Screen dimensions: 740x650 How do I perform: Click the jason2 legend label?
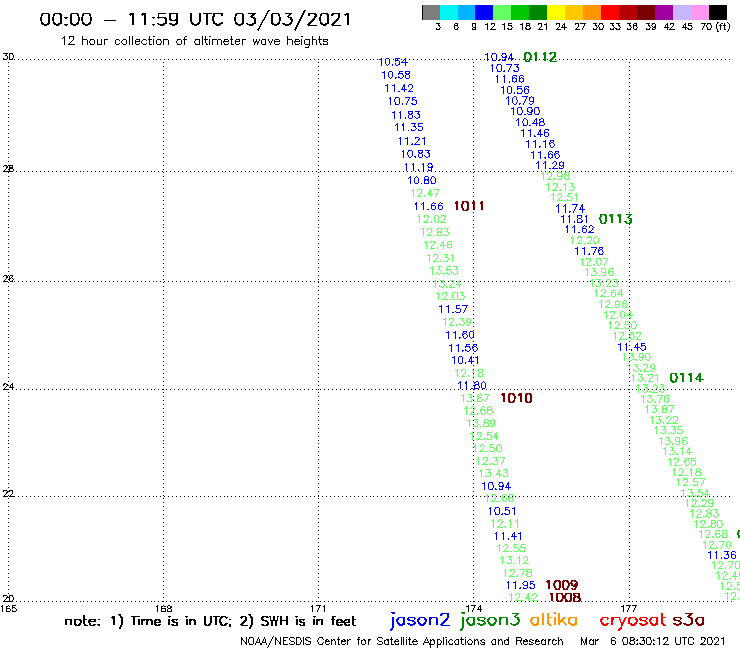[x=420, y=620]
